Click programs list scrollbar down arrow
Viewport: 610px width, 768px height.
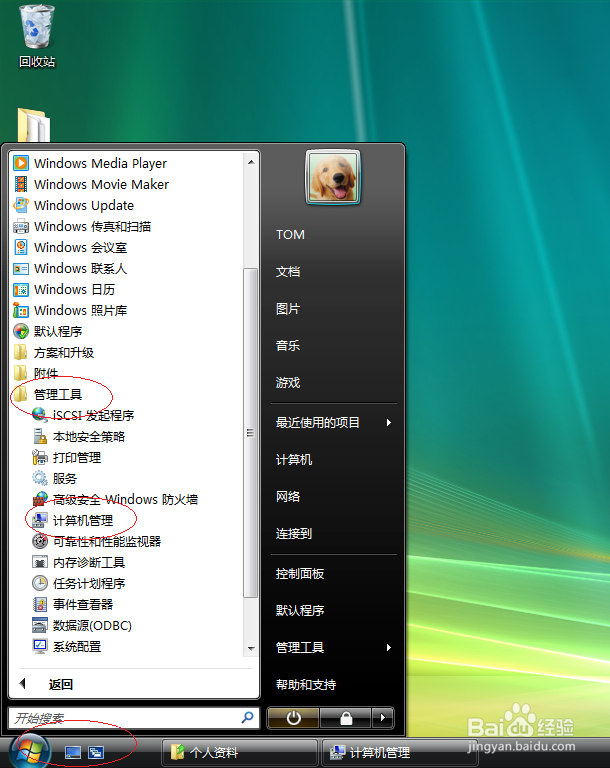coord(251,648)
